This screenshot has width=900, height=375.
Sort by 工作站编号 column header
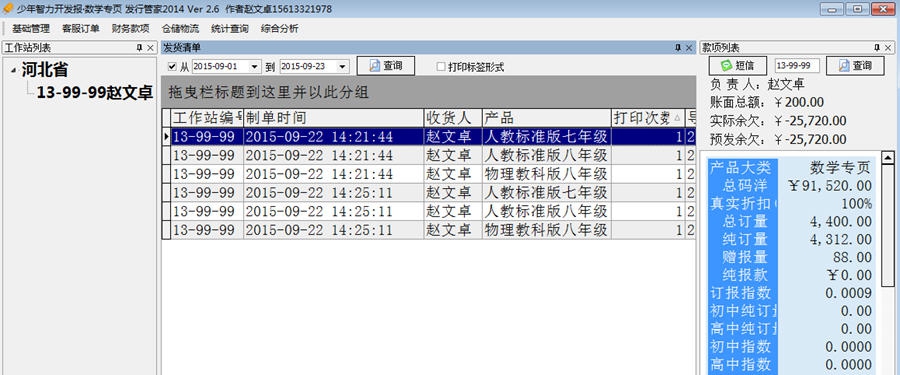[207, 118]
